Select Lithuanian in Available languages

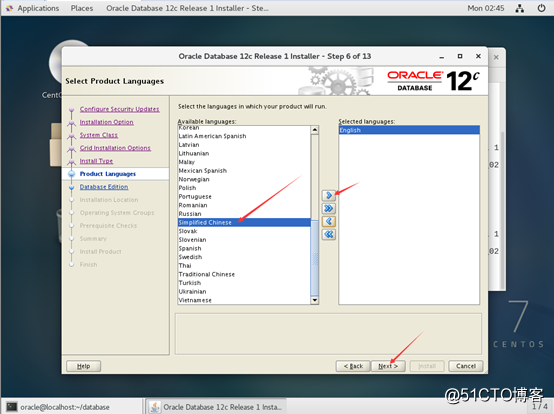244,153
